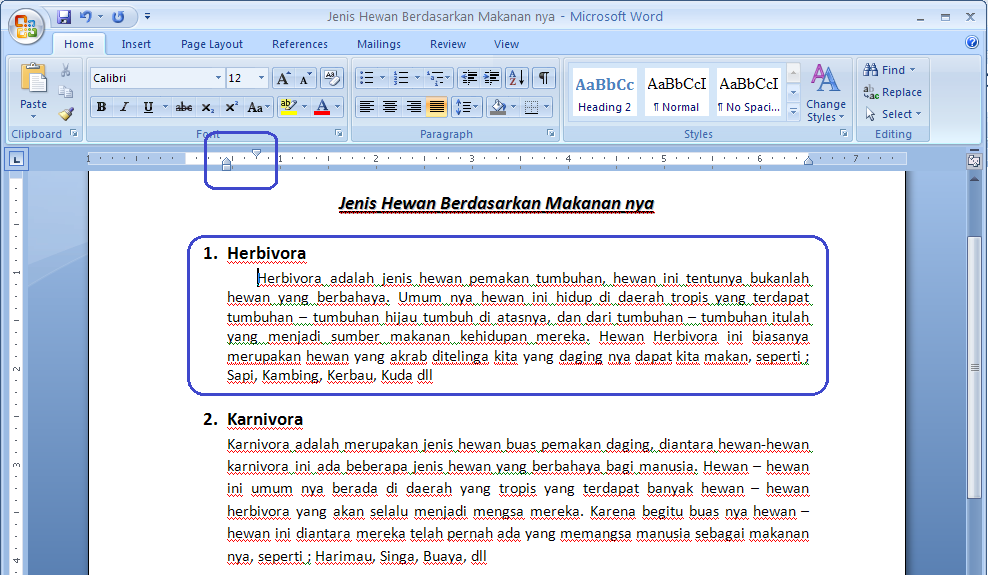This screenshot has height=575, width=988.
Task: Center align text
Action: [x=390, y=107]
